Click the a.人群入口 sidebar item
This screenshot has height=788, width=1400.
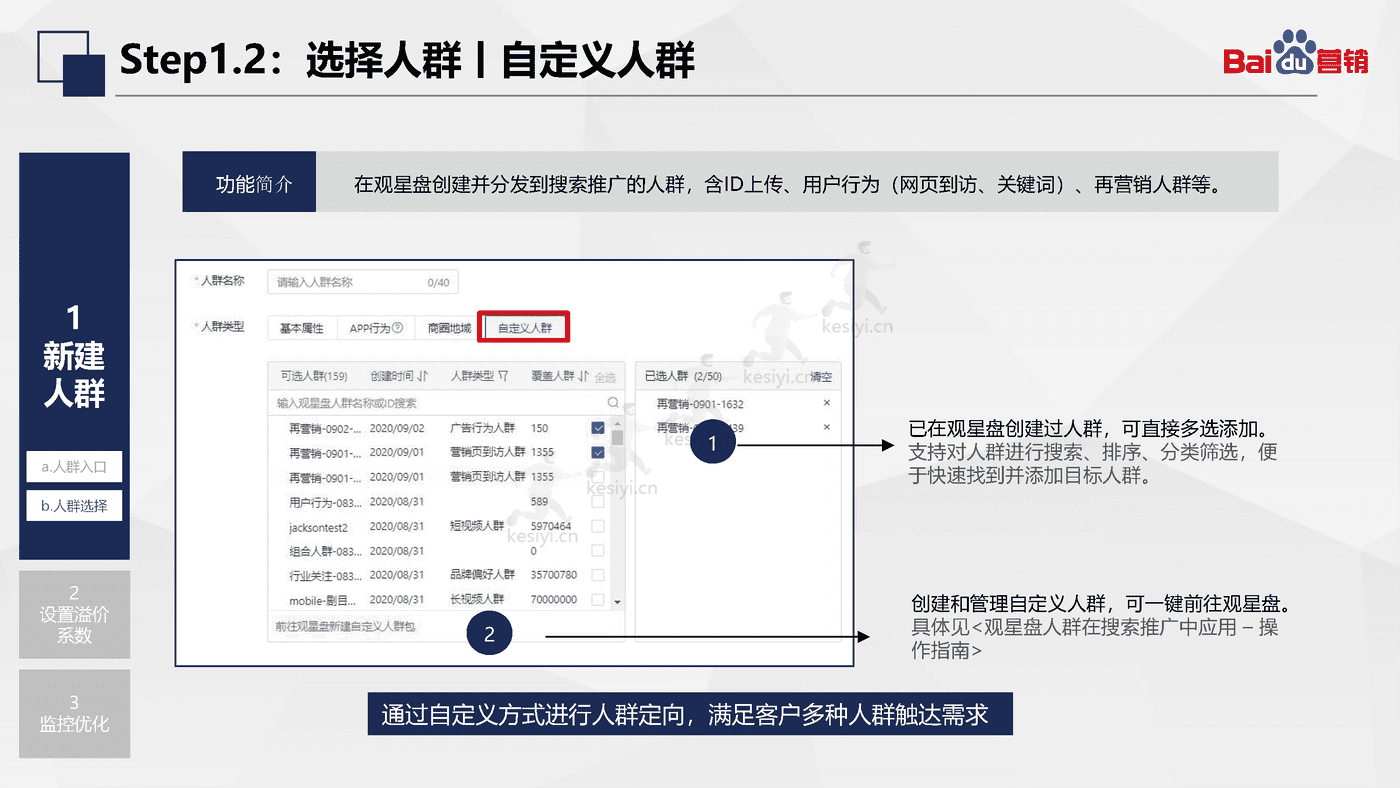pyautogui.click(x=74, y=467)
